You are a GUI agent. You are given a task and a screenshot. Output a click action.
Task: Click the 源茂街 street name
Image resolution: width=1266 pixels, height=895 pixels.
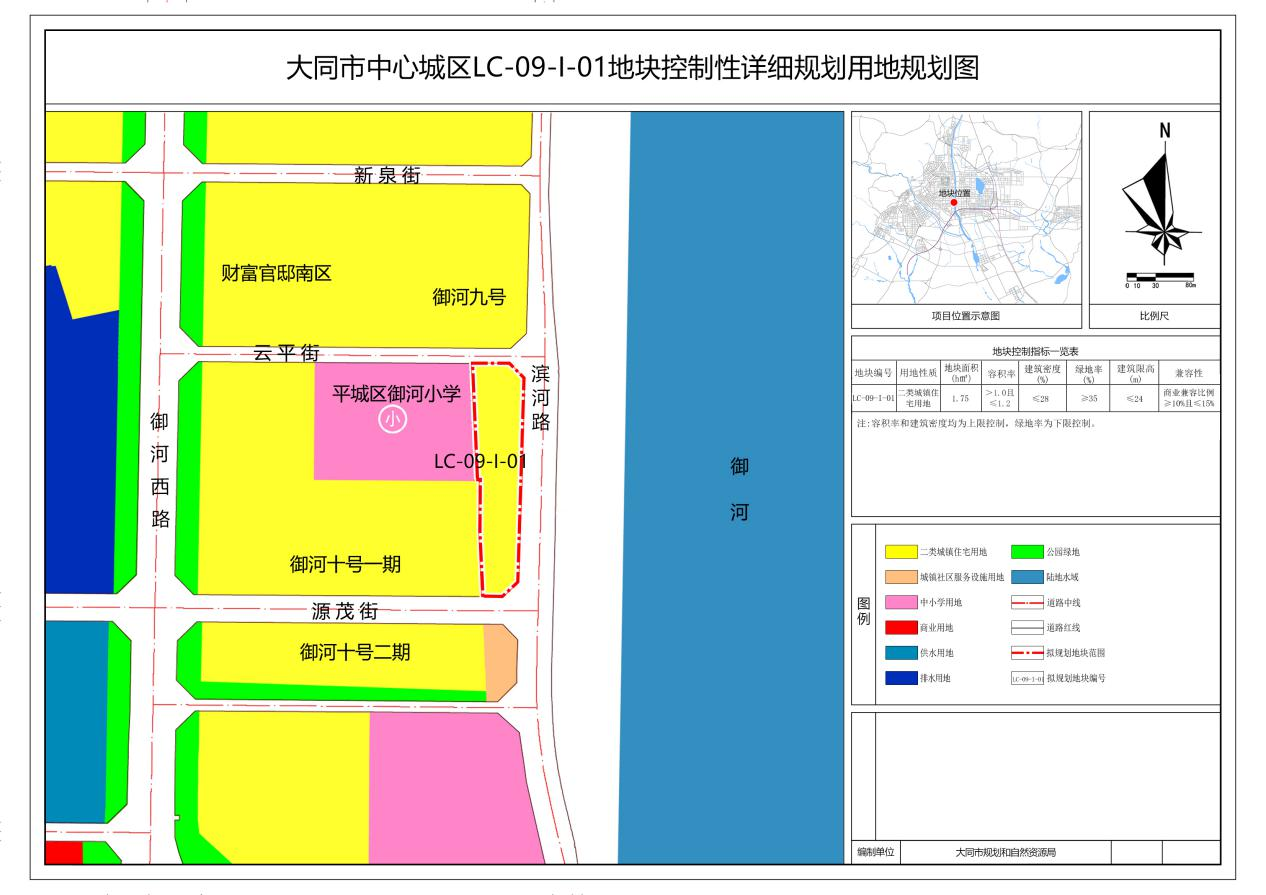(343, 610)
